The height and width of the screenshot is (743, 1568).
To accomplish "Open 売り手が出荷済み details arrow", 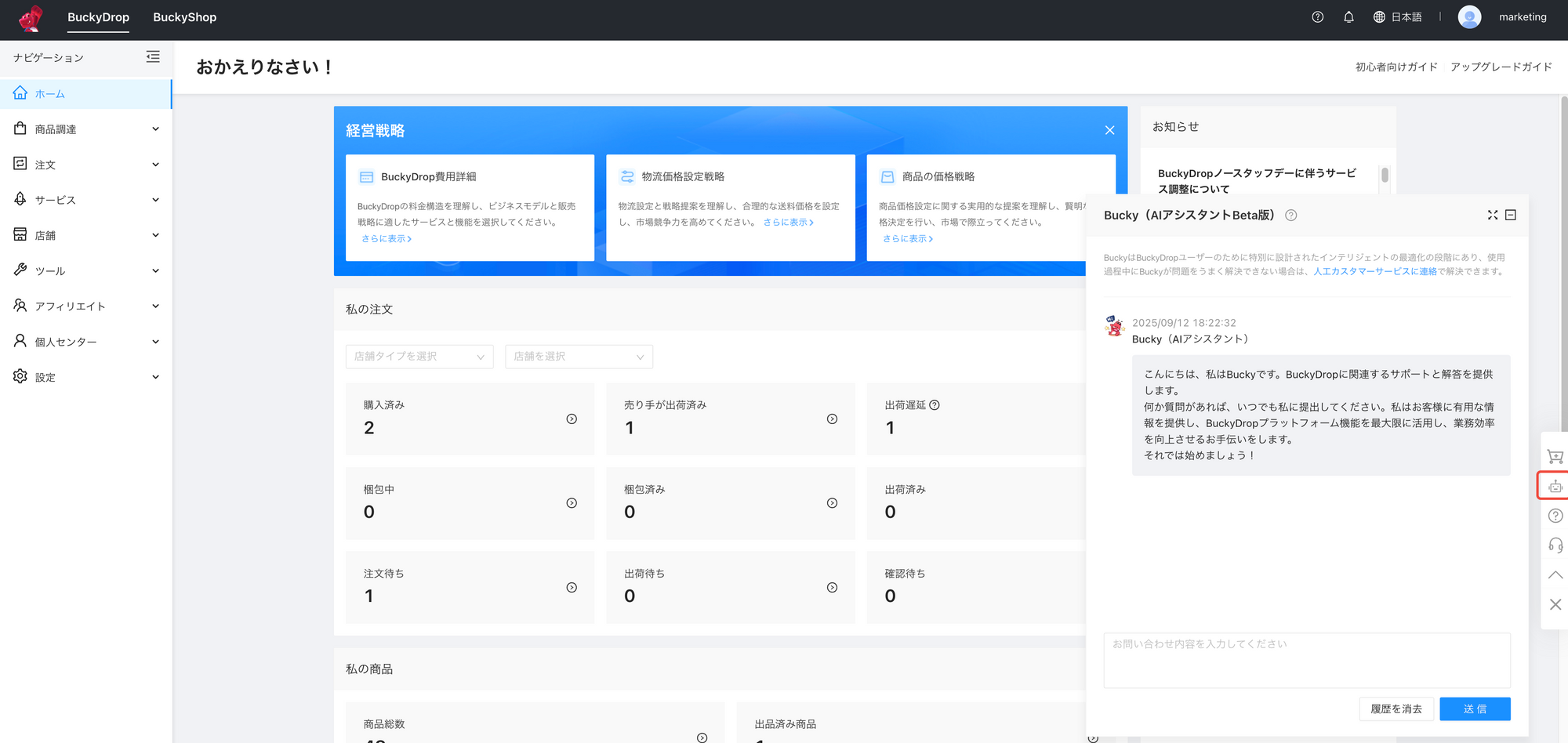I will pyautogui.click(x=832, y=419).
